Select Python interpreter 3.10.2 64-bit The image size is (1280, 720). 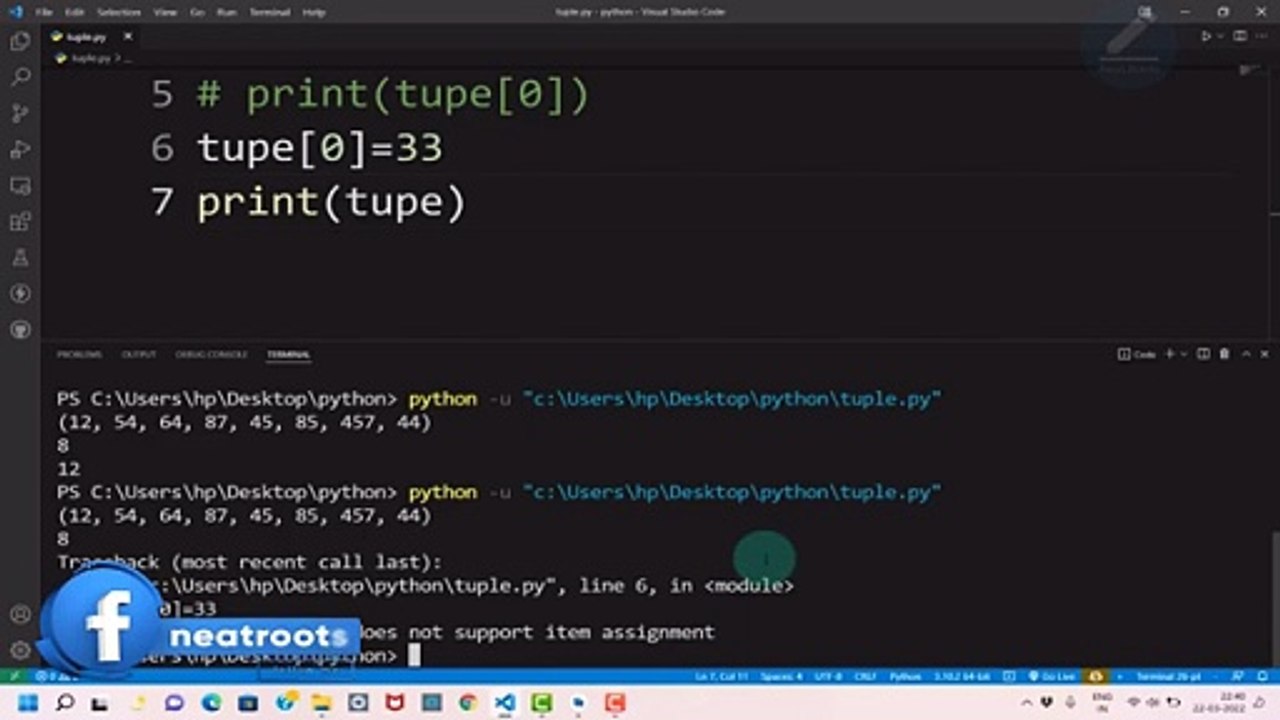(964, 677)
